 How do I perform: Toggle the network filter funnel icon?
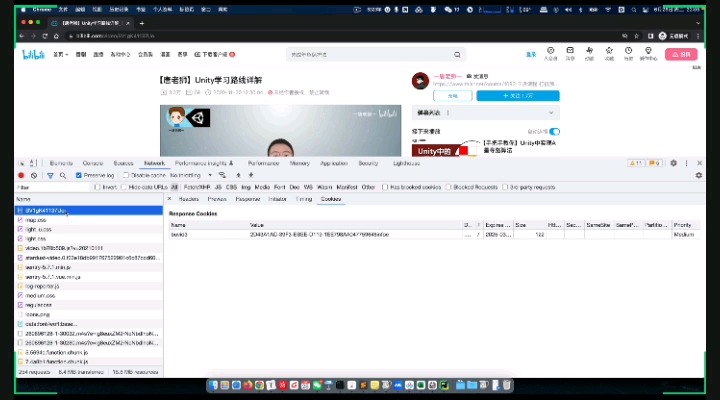point(51,175)
